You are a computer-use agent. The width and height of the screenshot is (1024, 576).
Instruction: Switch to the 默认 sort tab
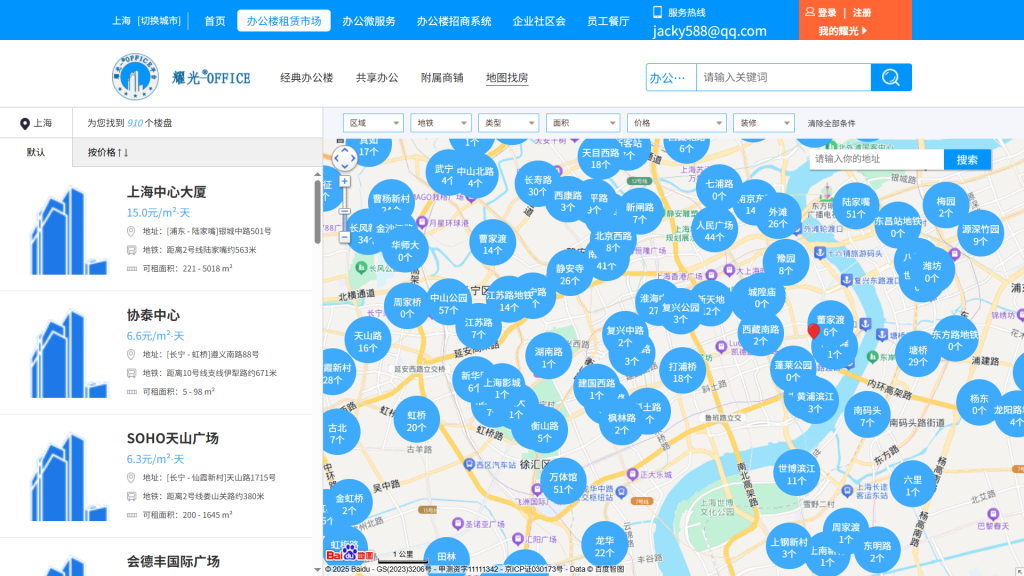point(36,152)
